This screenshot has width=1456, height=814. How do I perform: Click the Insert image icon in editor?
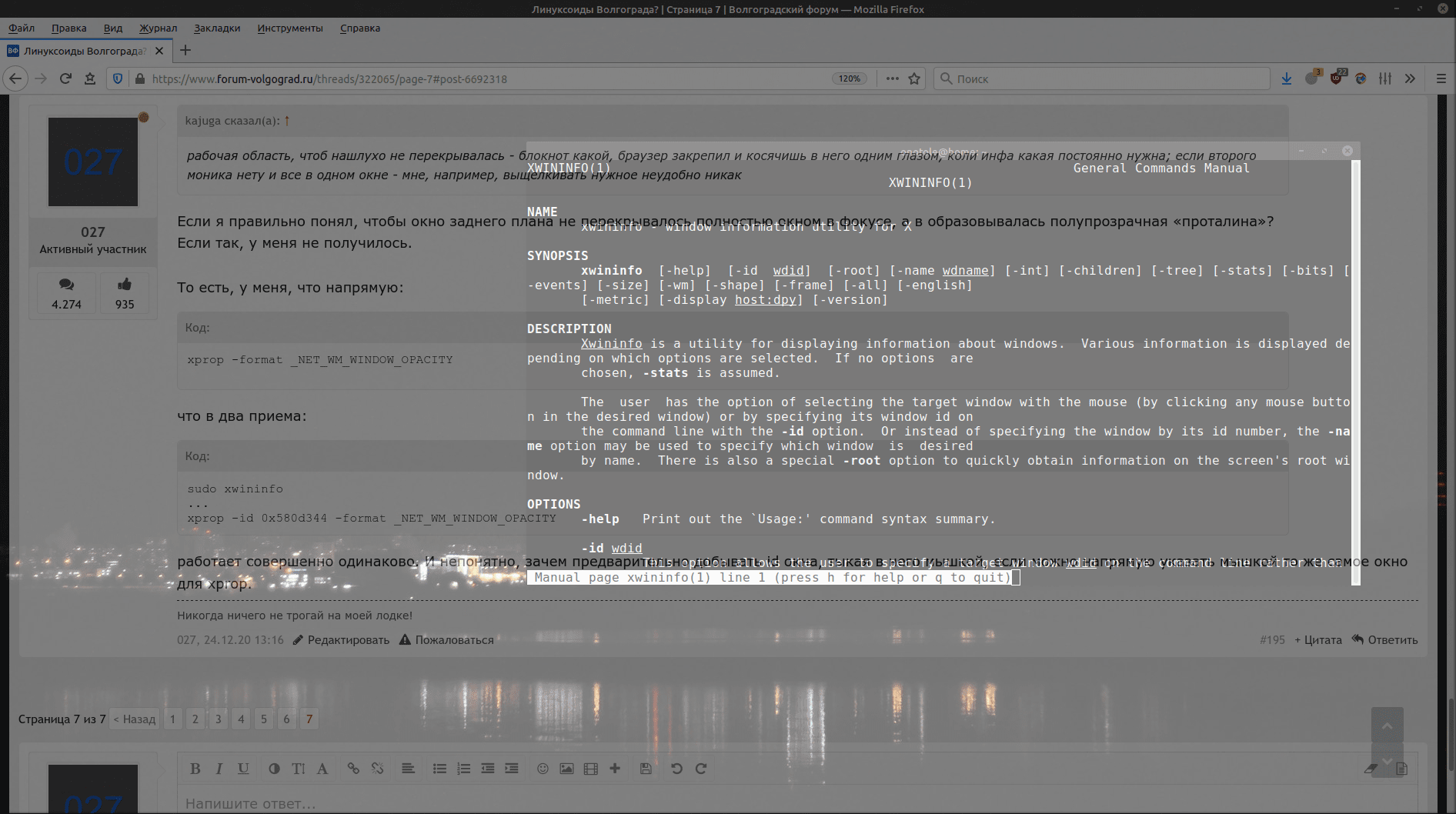566,769
